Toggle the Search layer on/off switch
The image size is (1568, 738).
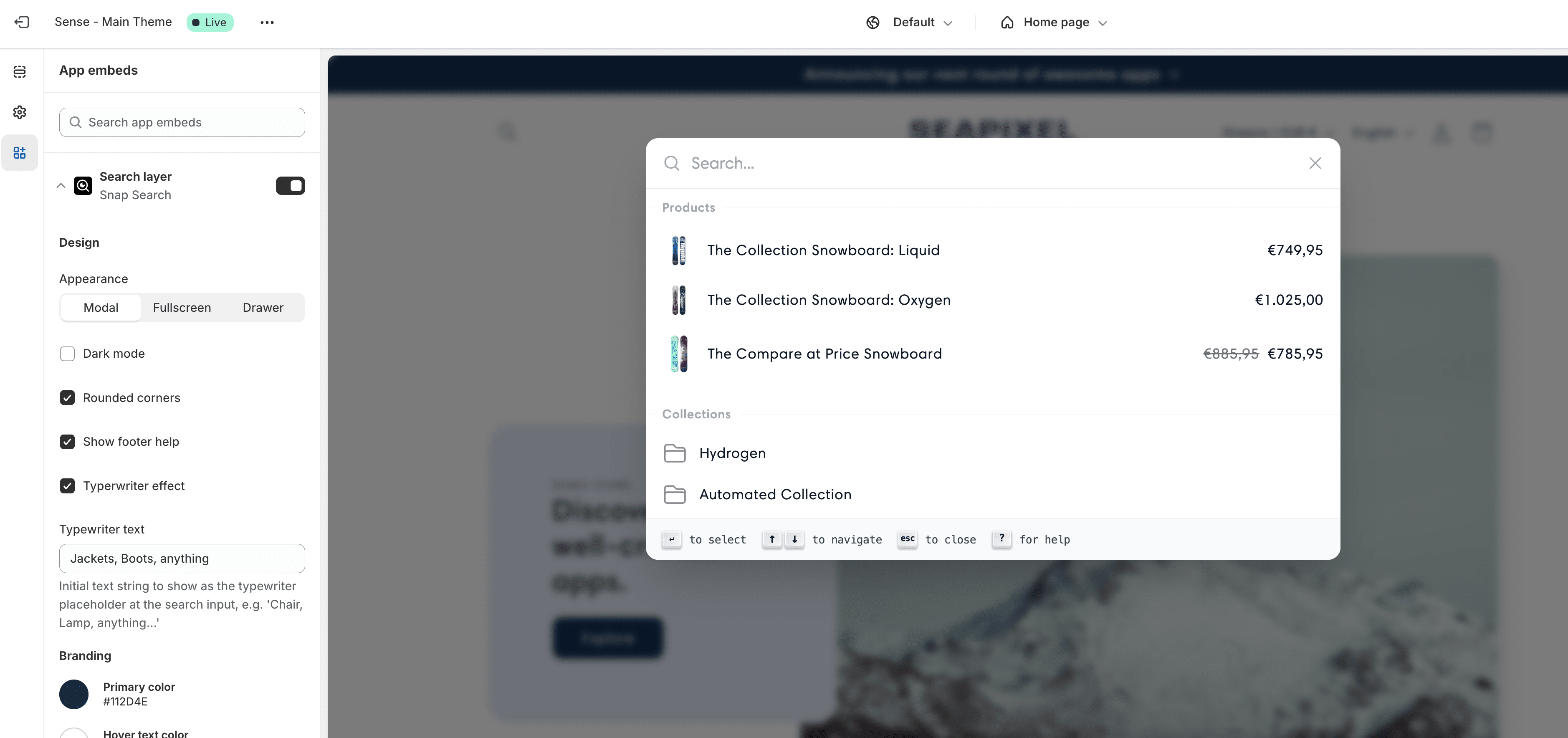[290, 185]
